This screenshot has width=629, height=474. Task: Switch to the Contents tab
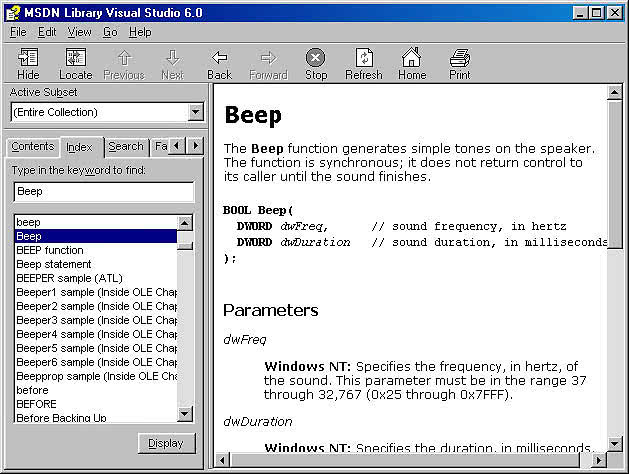tap(32, 146)
